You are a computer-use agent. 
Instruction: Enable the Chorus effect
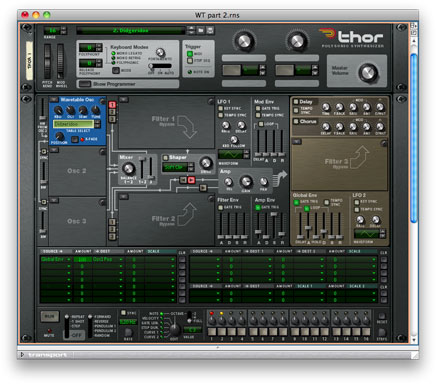tap(296, 121)
